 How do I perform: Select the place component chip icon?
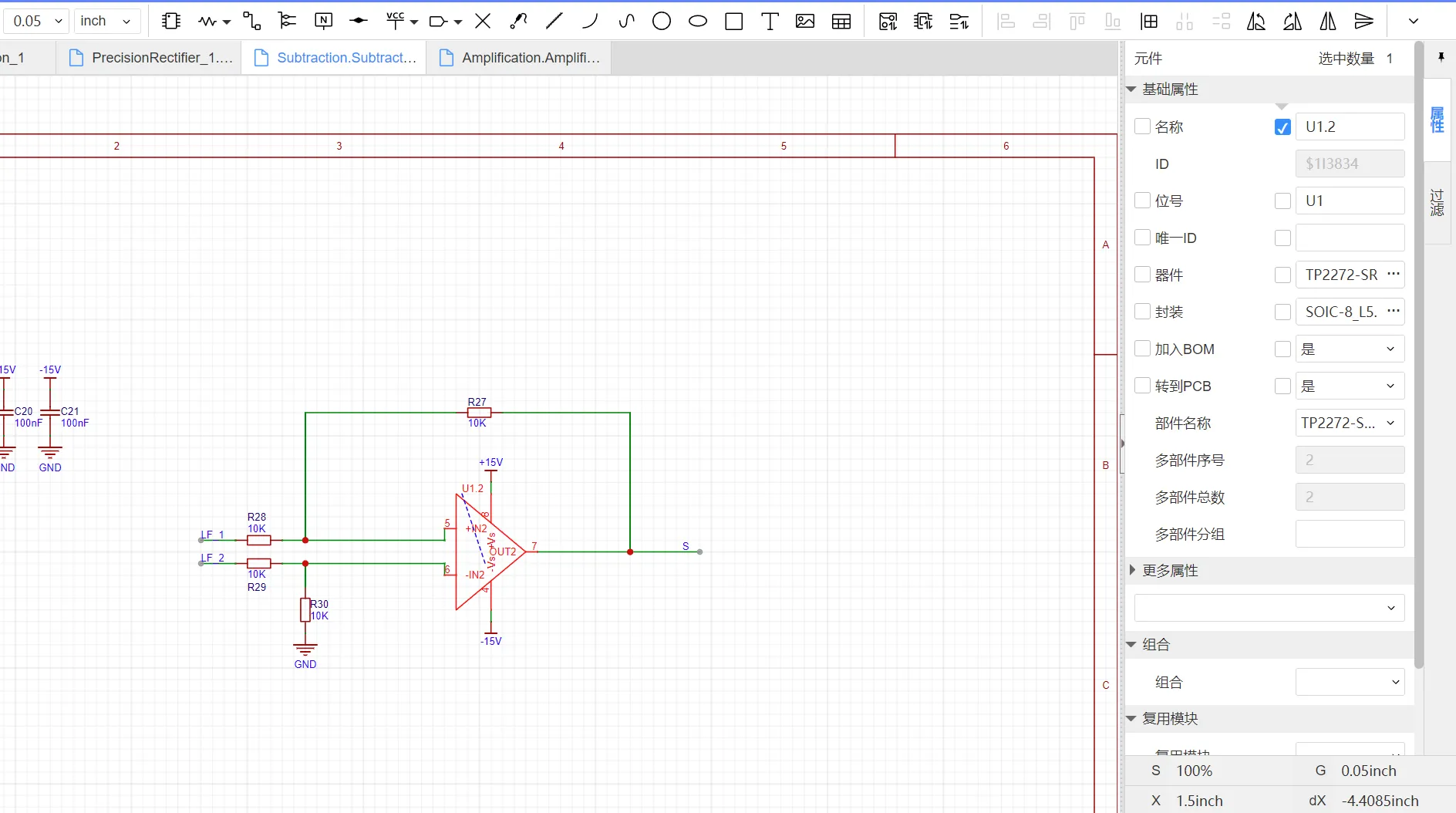pyautogui.click(x=171, y=22)
